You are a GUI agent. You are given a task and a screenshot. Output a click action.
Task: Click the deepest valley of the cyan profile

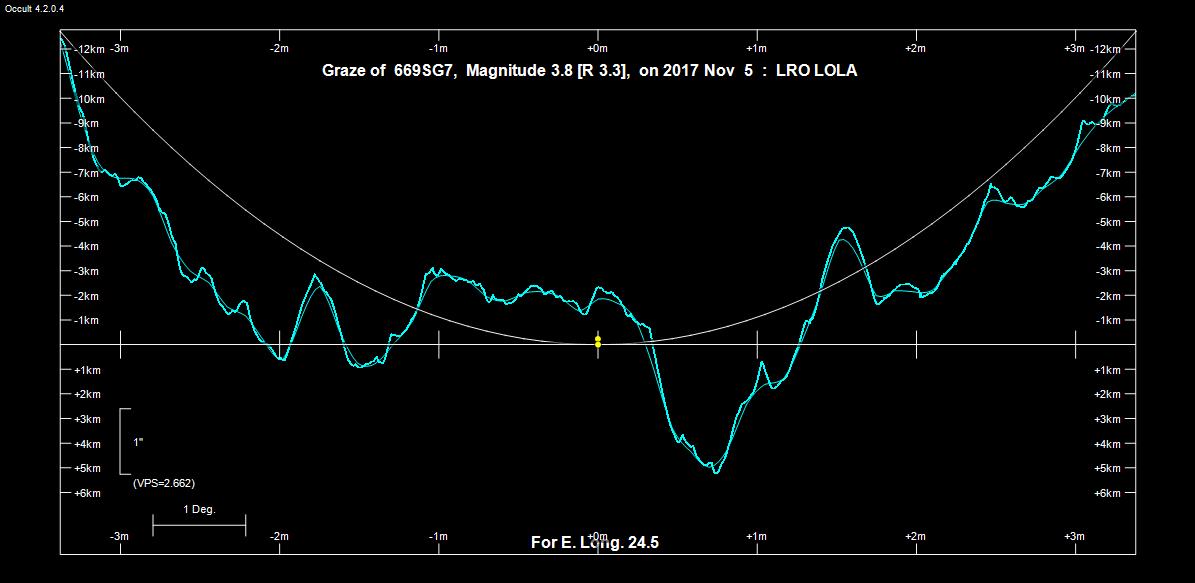(x=716, y=470)
